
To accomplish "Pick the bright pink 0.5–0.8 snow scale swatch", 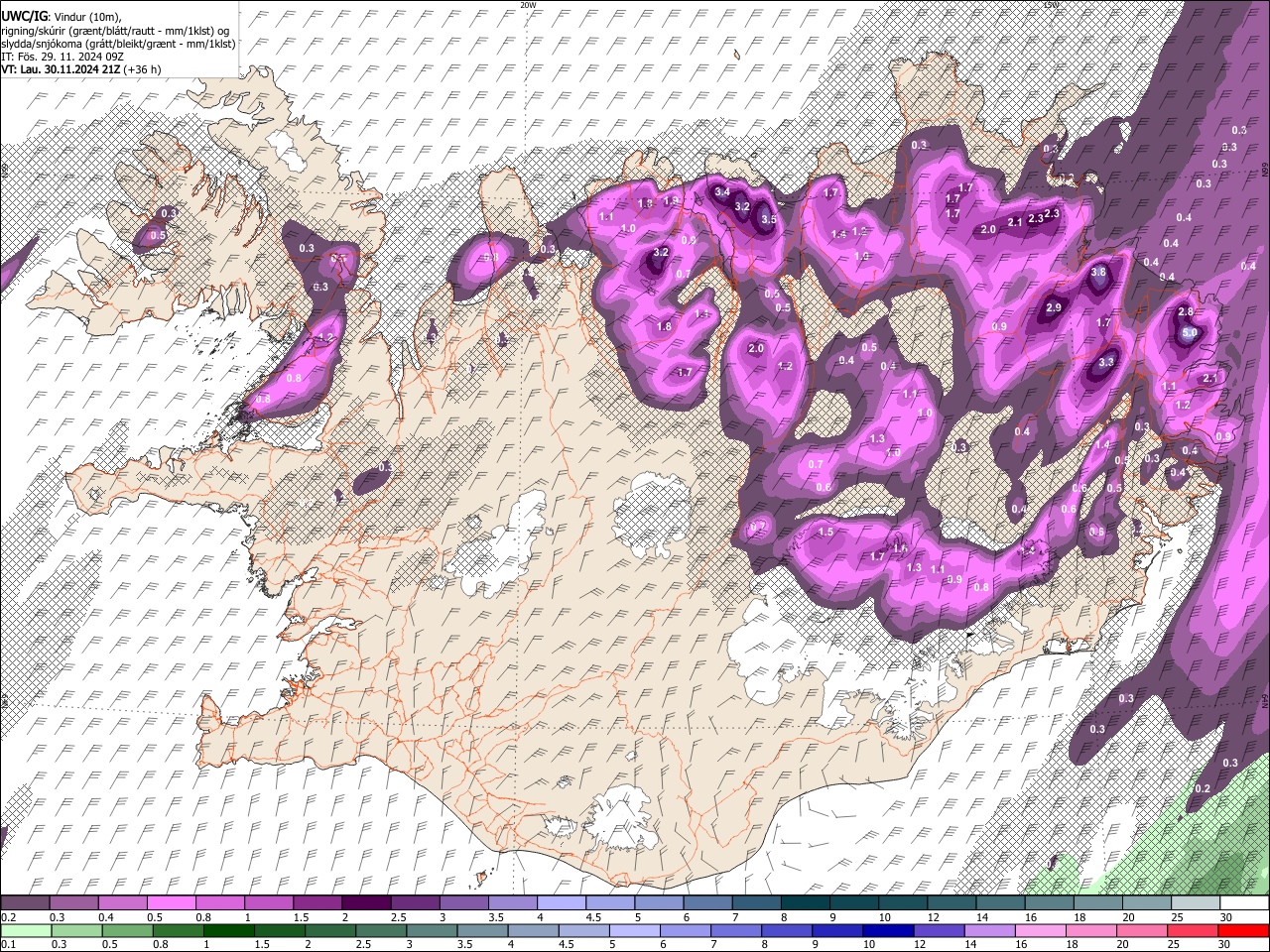I will pos(170,903).
